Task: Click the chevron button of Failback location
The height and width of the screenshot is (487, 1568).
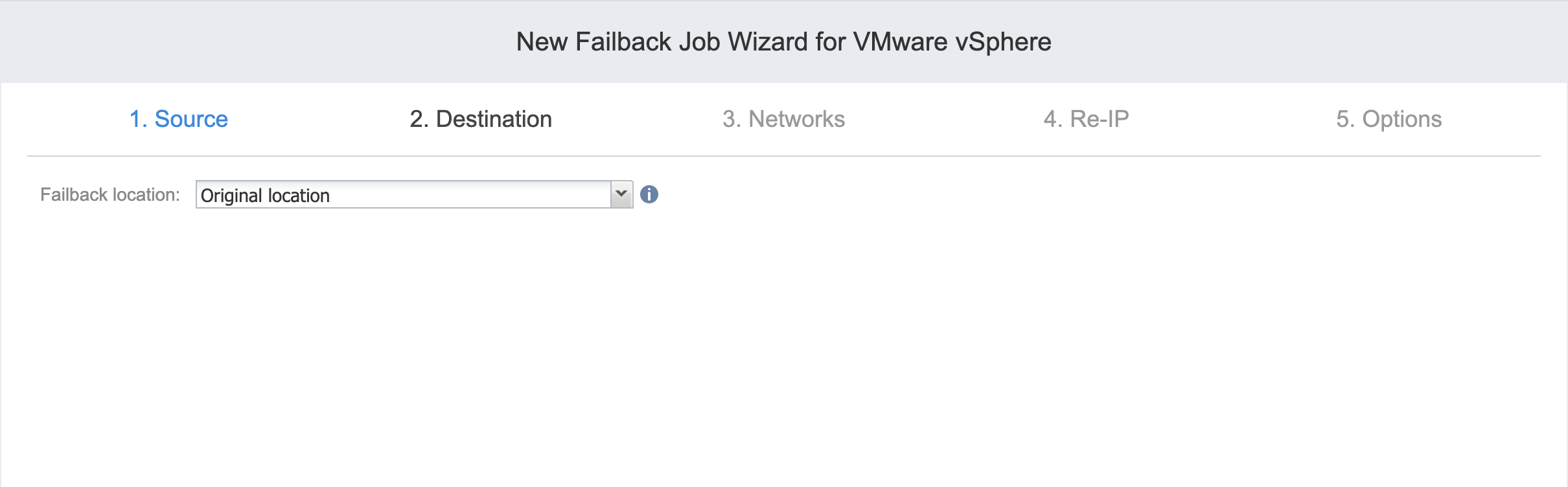Action: pyautogui.click(x=621, y=194)
